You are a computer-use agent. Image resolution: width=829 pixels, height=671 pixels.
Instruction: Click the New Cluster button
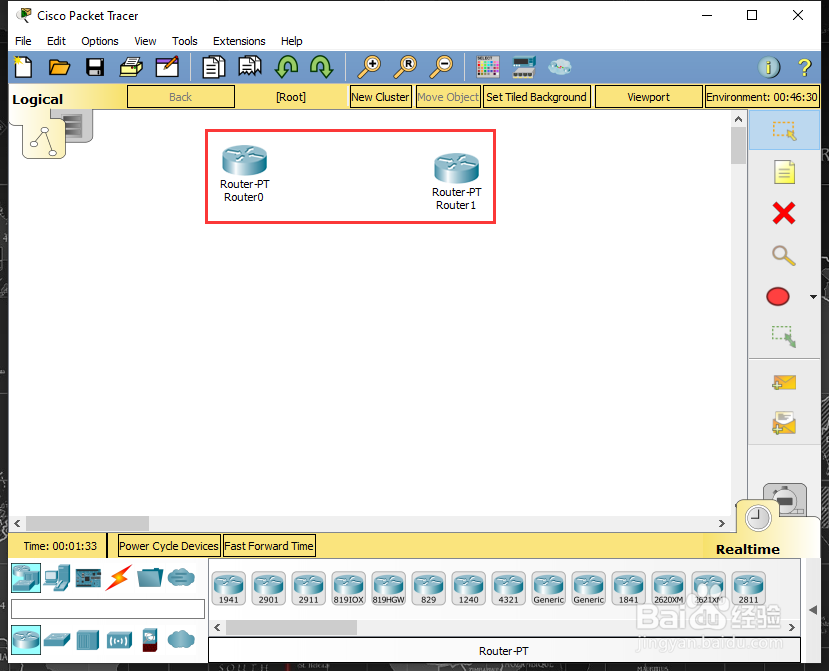[380, 97]
